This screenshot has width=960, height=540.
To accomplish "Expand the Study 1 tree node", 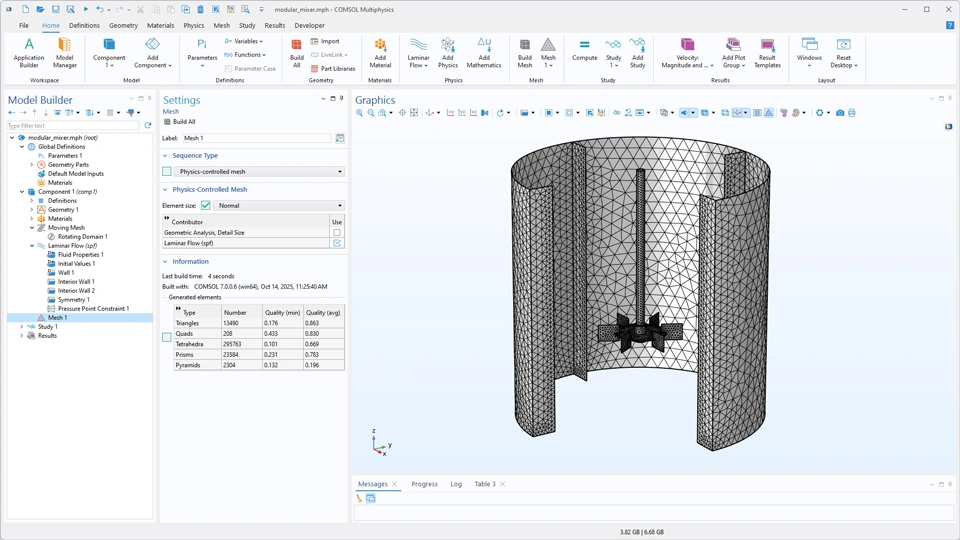I will click(x=22, y=327).
